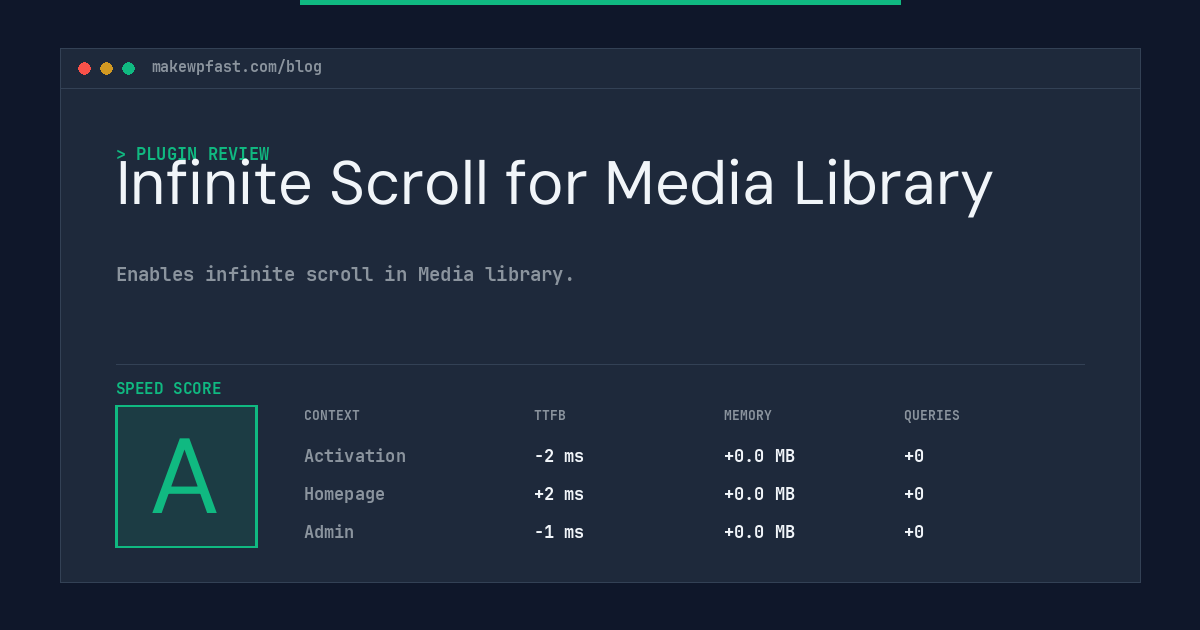This screenshot has height=630, width=1200.
Task: Click the CONTEXT column header
Action: click(x=332, y=415)
